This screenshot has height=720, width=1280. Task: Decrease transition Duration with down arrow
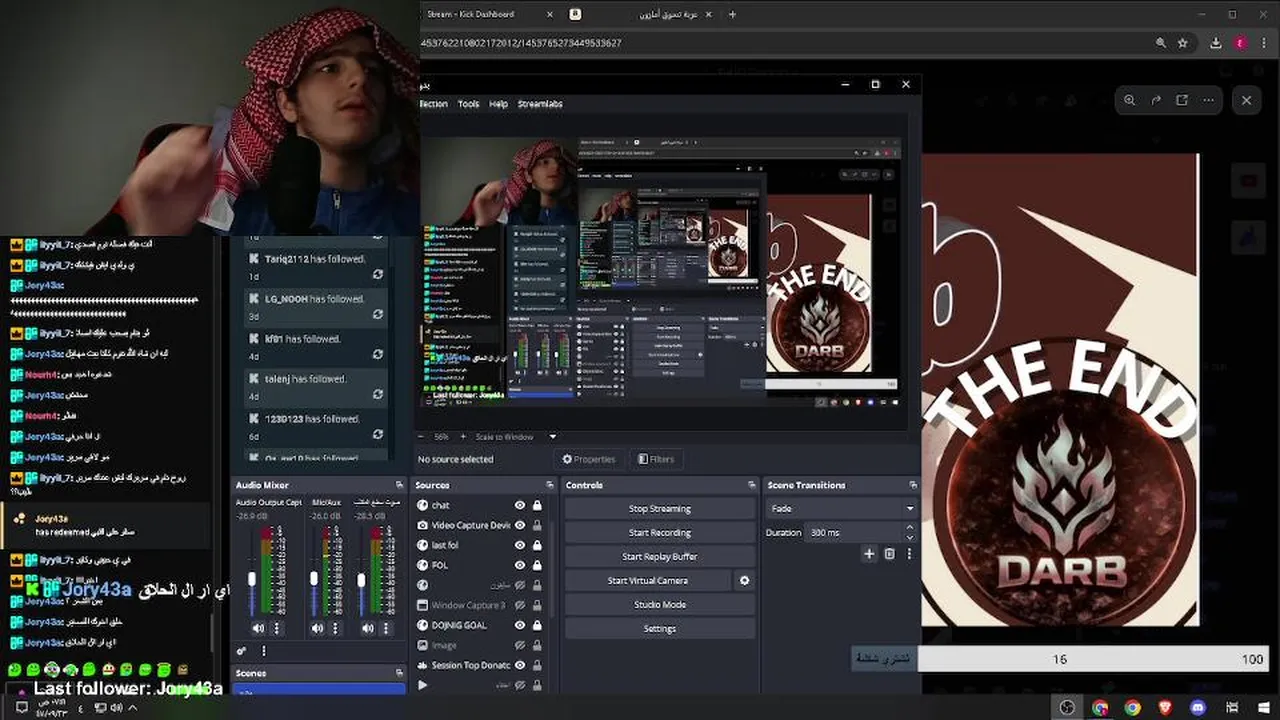click(910, 536)
